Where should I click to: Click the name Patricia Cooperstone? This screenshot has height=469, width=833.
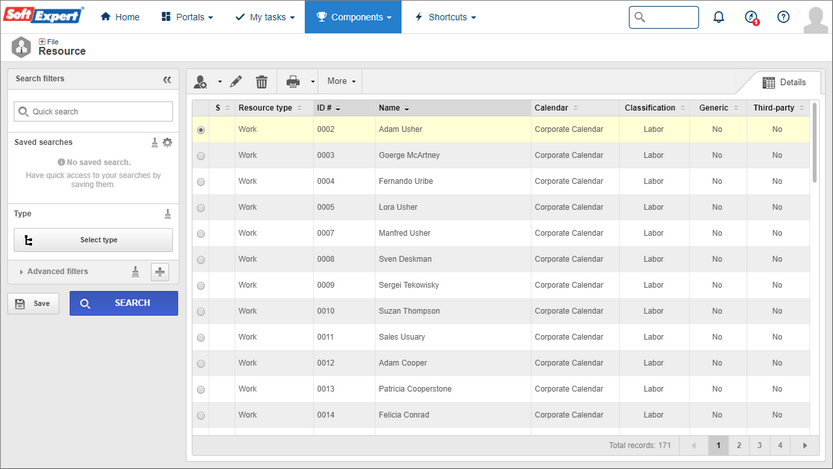[415, 389]
